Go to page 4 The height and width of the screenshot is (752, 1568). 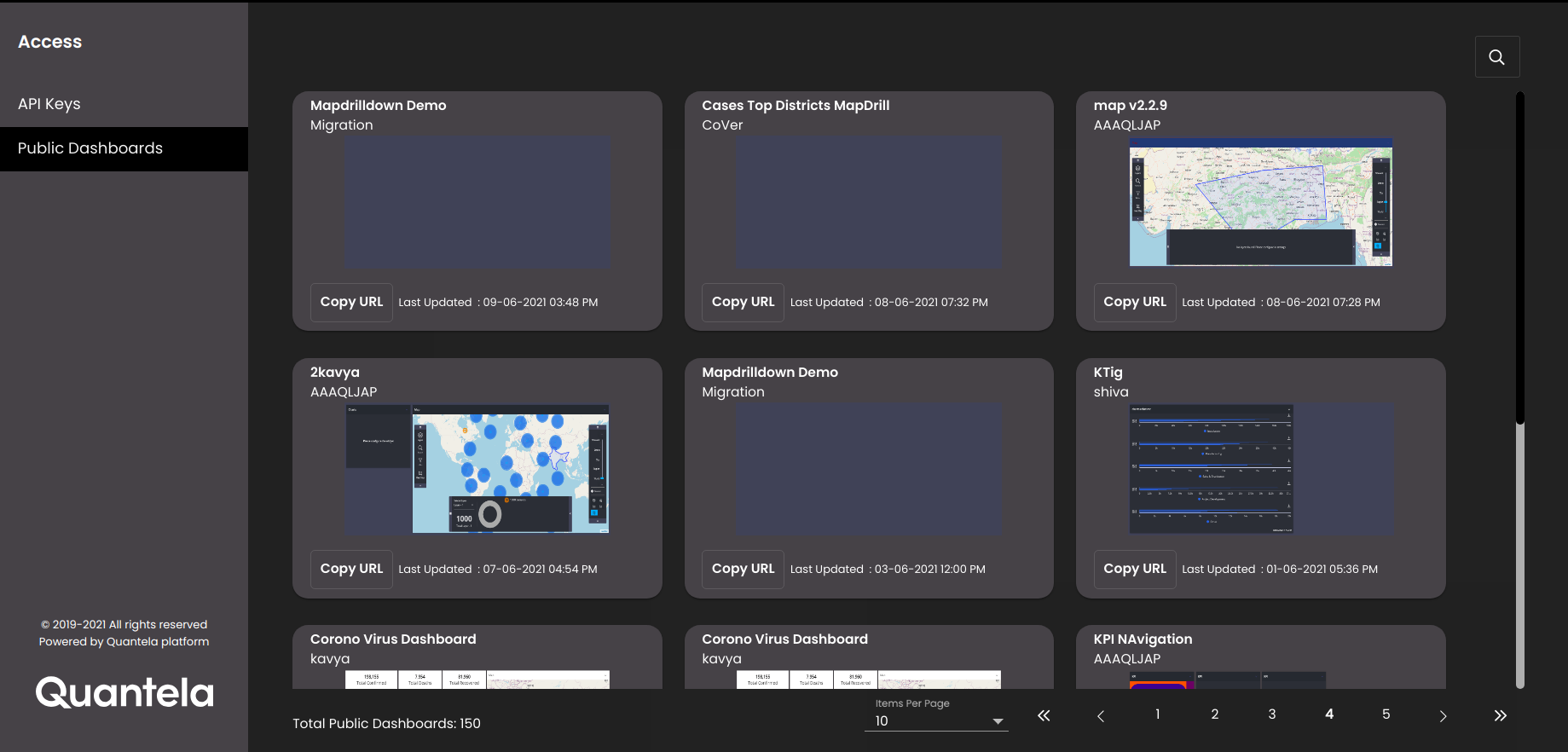point(1329,714)
